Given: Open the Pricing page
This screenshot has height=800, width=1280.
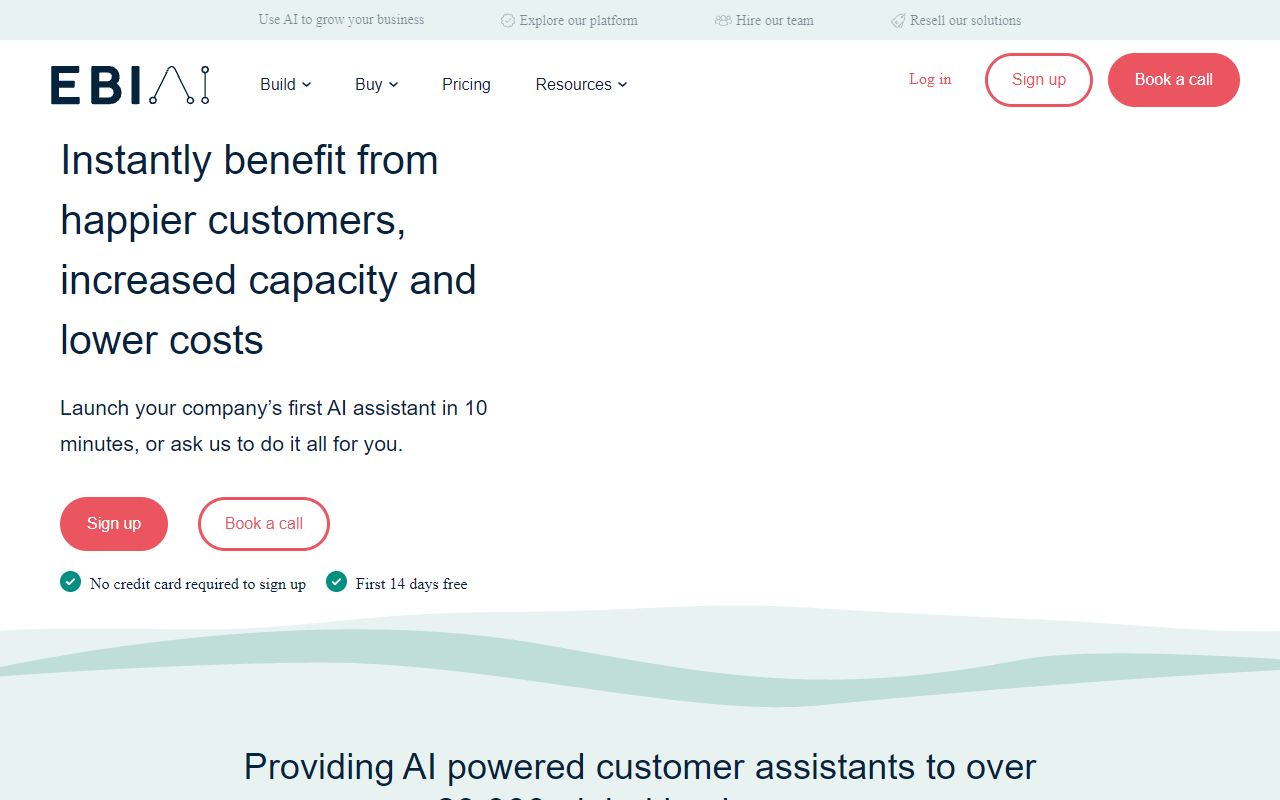Looking at the screenshot, I should (x=466, y=85).
